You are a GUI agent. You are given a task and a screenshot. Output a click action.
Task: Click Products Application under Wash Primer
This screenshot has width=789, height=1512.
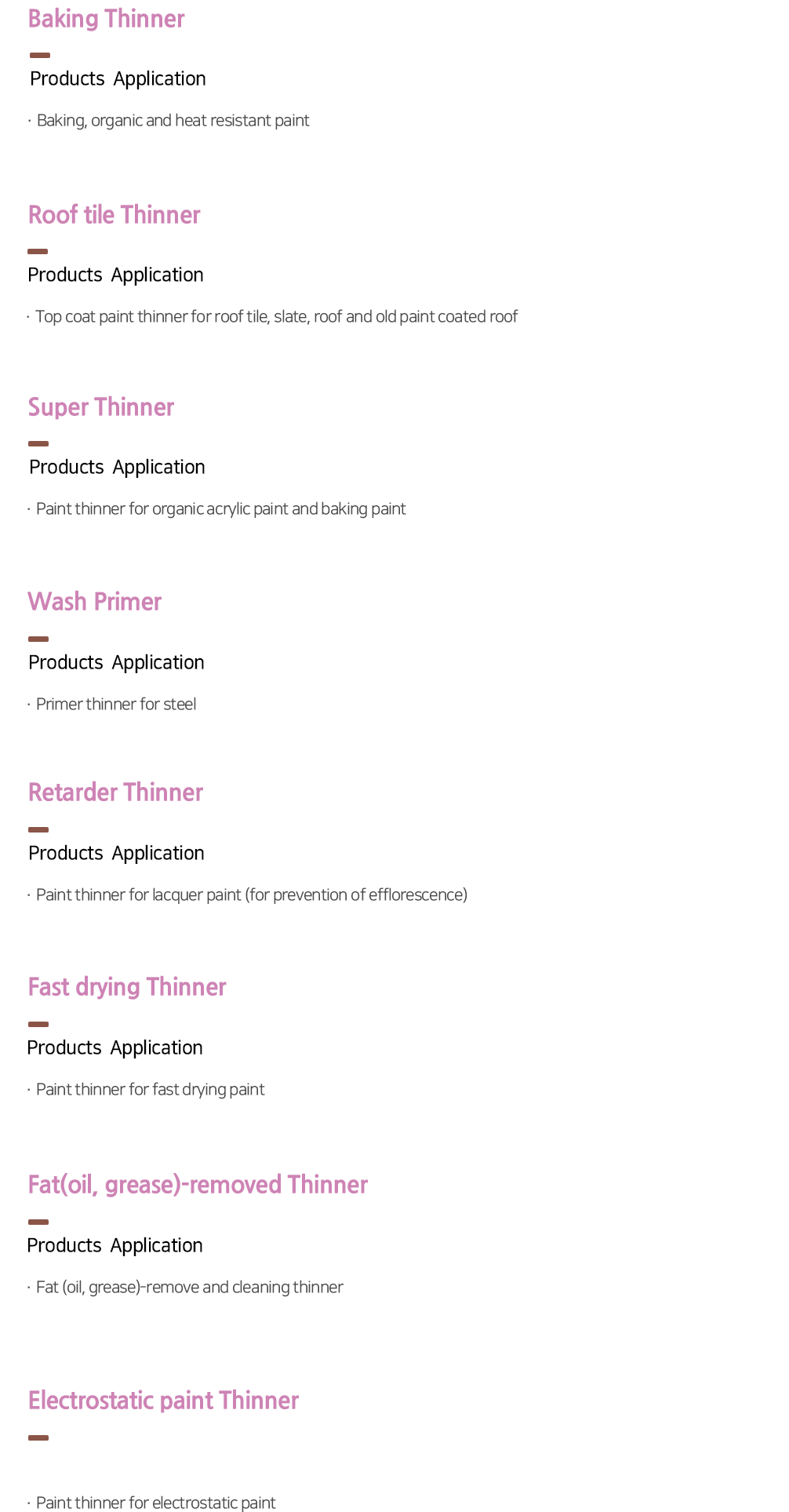pos(116,663)
